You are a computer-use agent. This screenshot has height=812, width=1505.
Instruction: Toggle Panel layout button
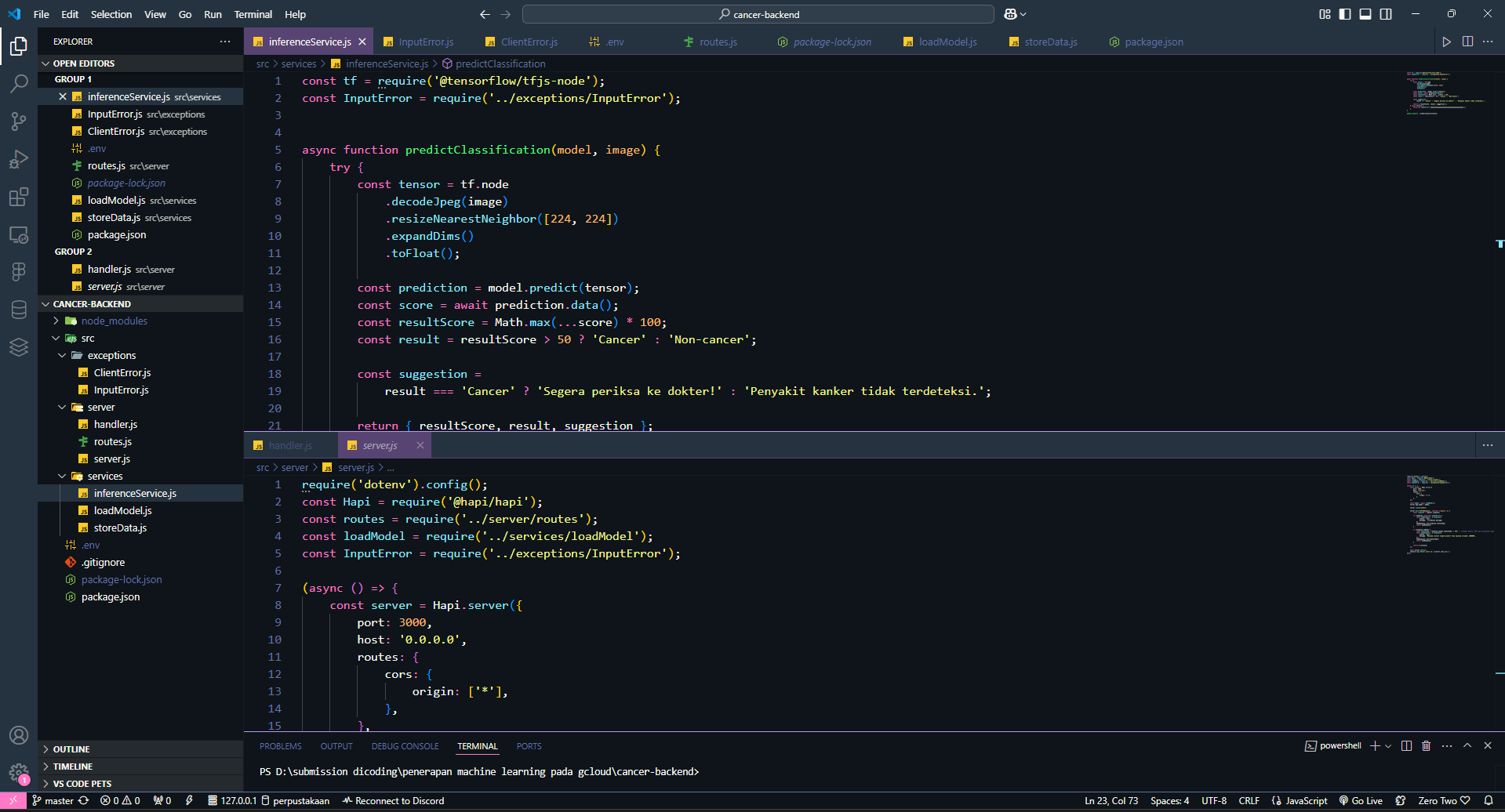point(1365,14)
